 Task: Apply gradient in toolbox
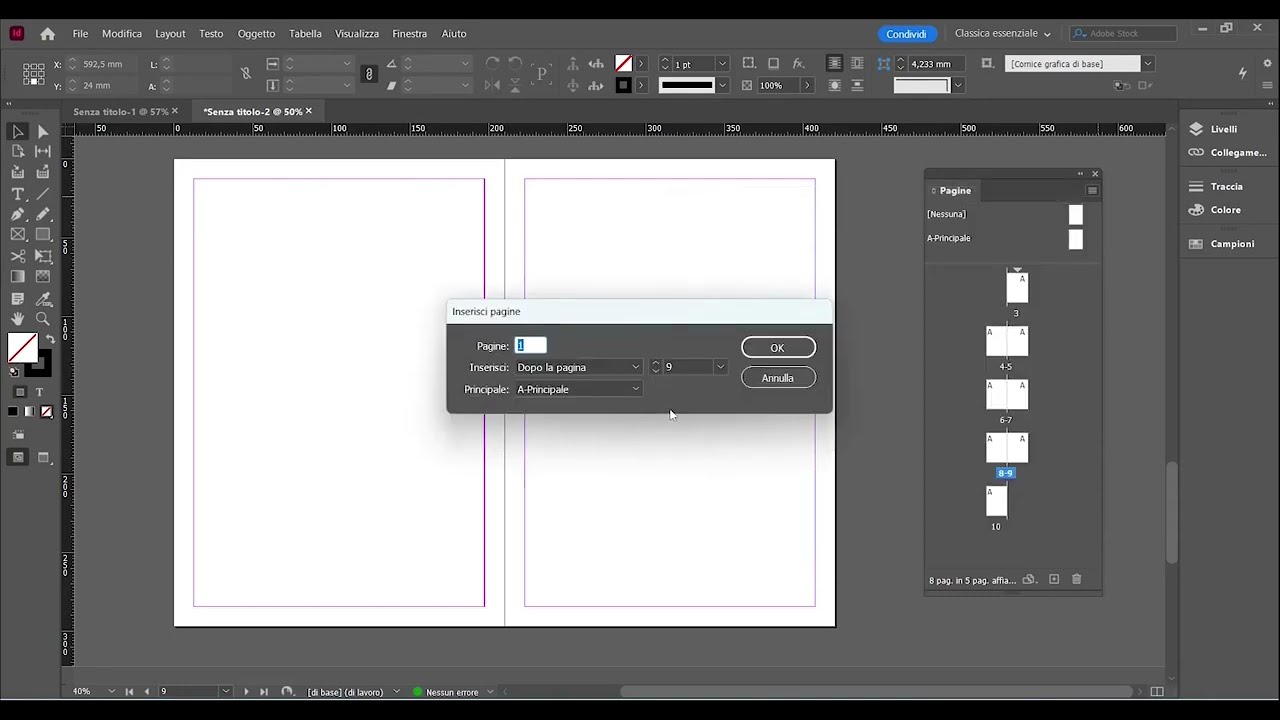click(x=29, y=412)
